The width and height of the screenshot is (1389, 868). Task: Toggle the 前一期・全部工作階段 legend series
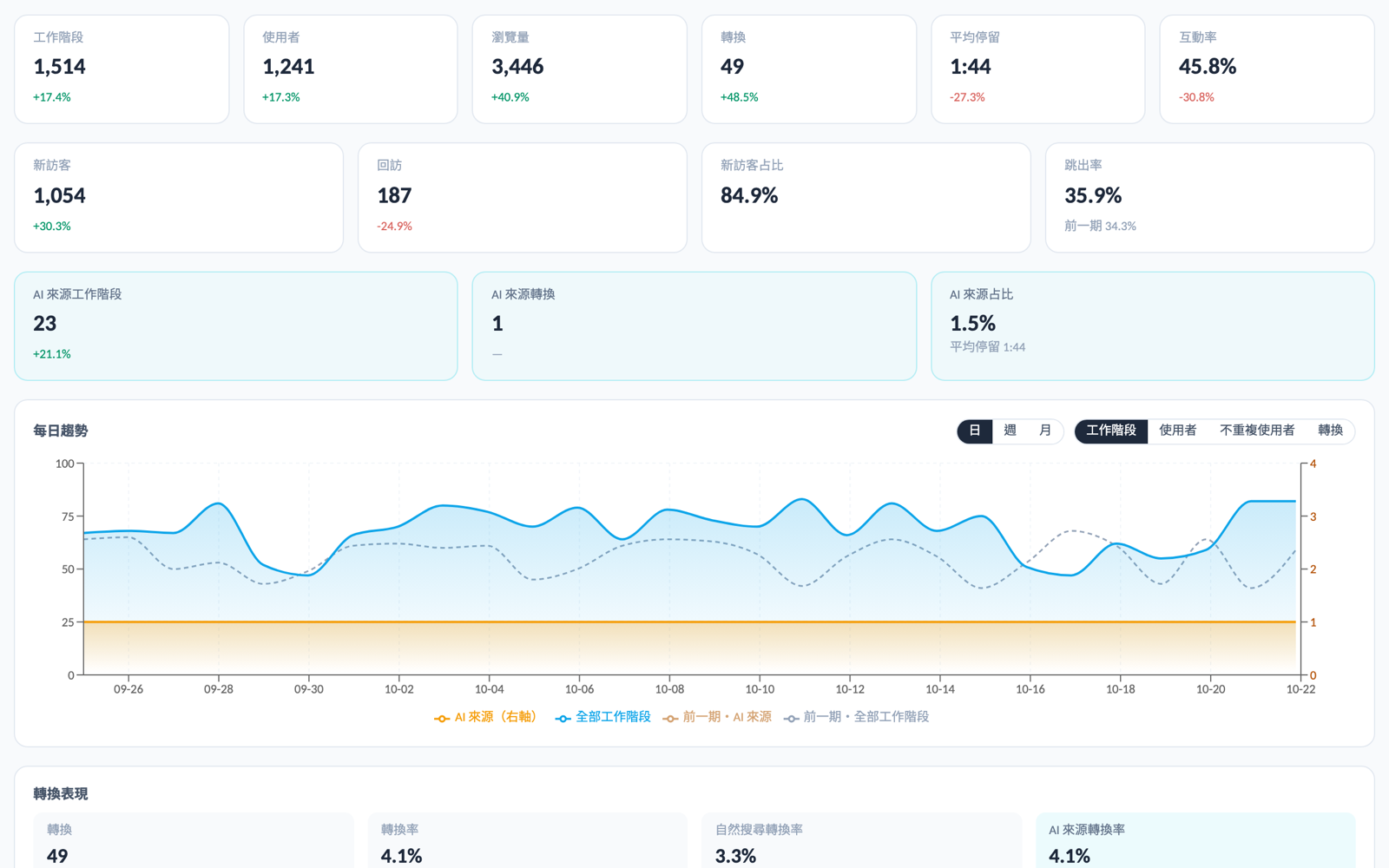856,717
